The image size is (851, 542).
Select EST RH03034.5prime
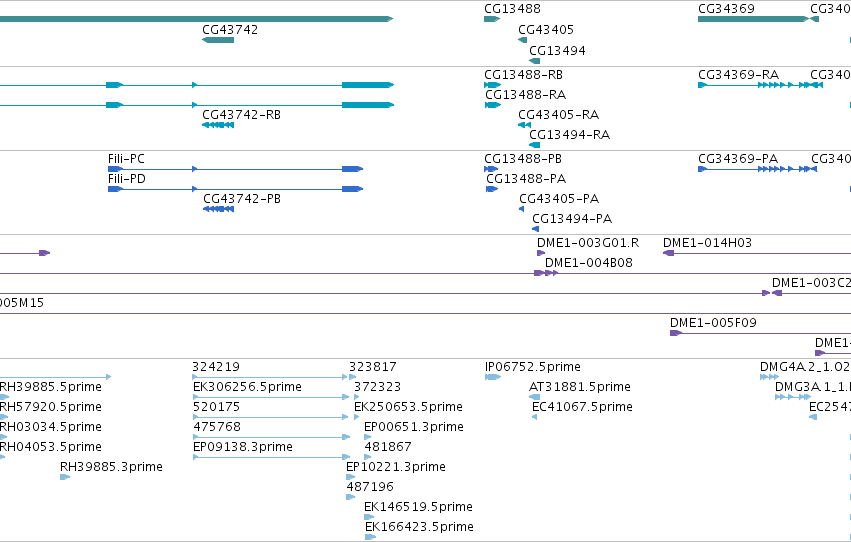point(3,437)
